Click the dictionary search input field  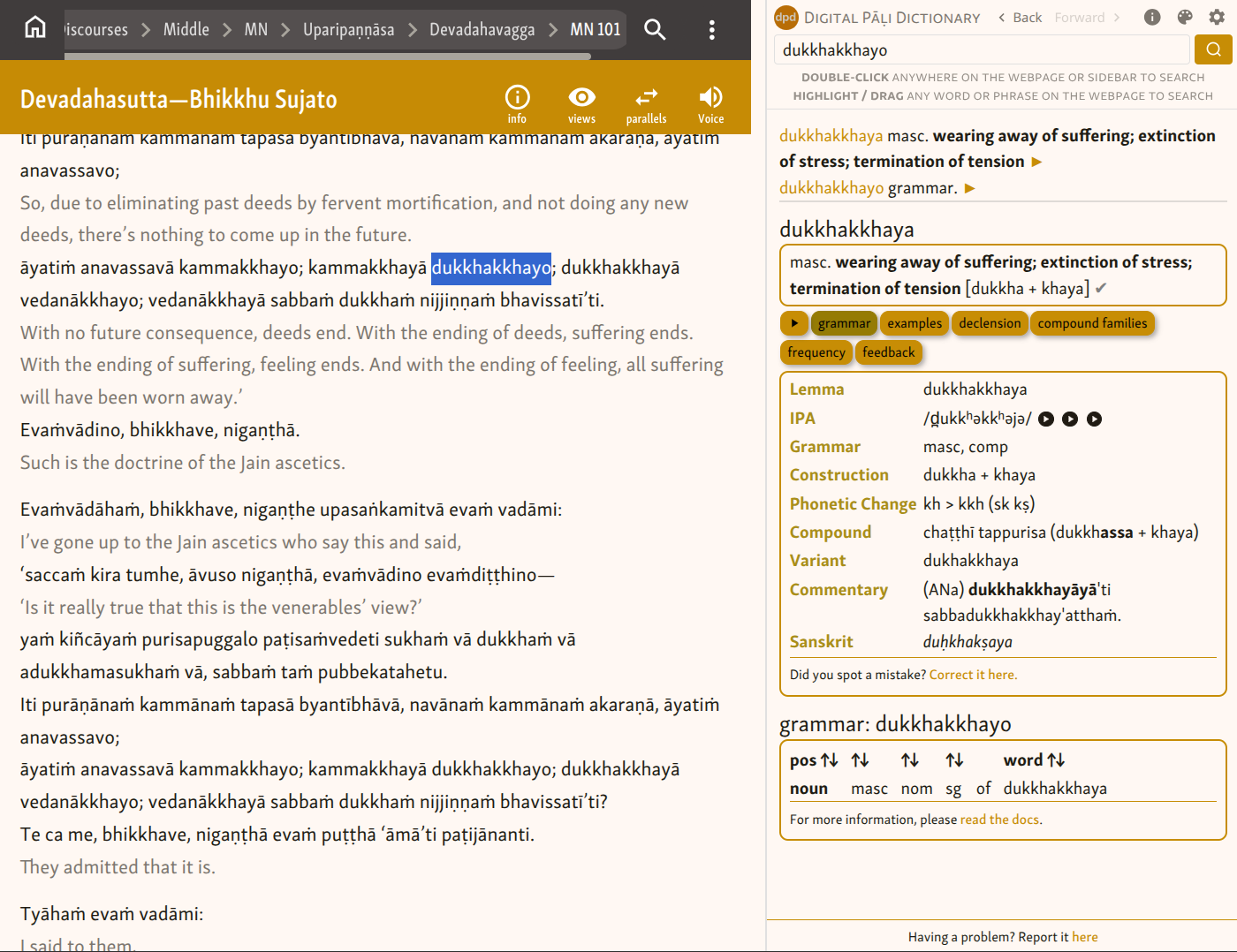click(983, 50)
